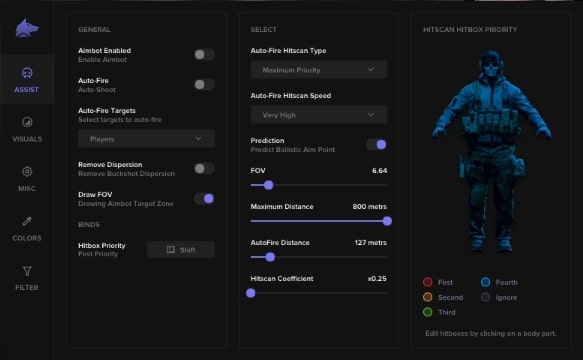This screenshot has width=583, height=360.
Task: Click the FOV value 6.64
Action: tap(379, 170)
